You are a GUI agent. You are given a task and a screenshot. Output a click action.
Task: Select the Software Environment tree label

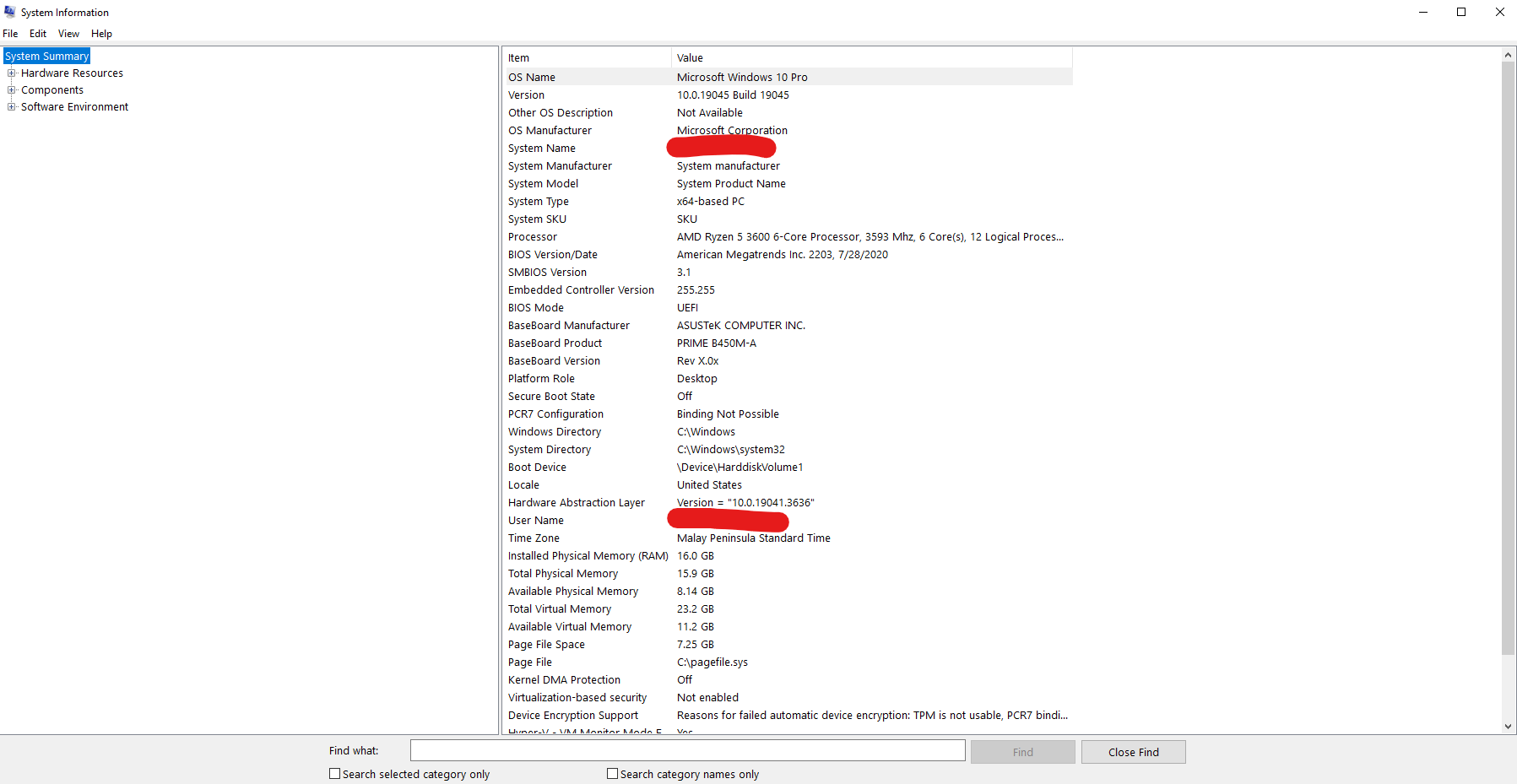pos(74,107)
